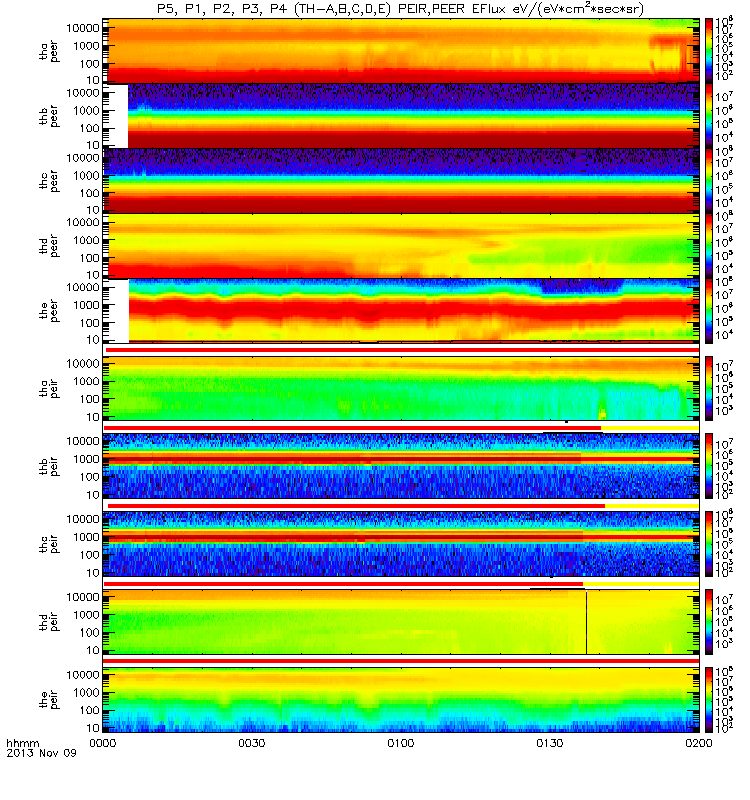Click the yellow segment of bar above thc peir
This screenshot has width=750, height=800.
click(x=652, y=506)
